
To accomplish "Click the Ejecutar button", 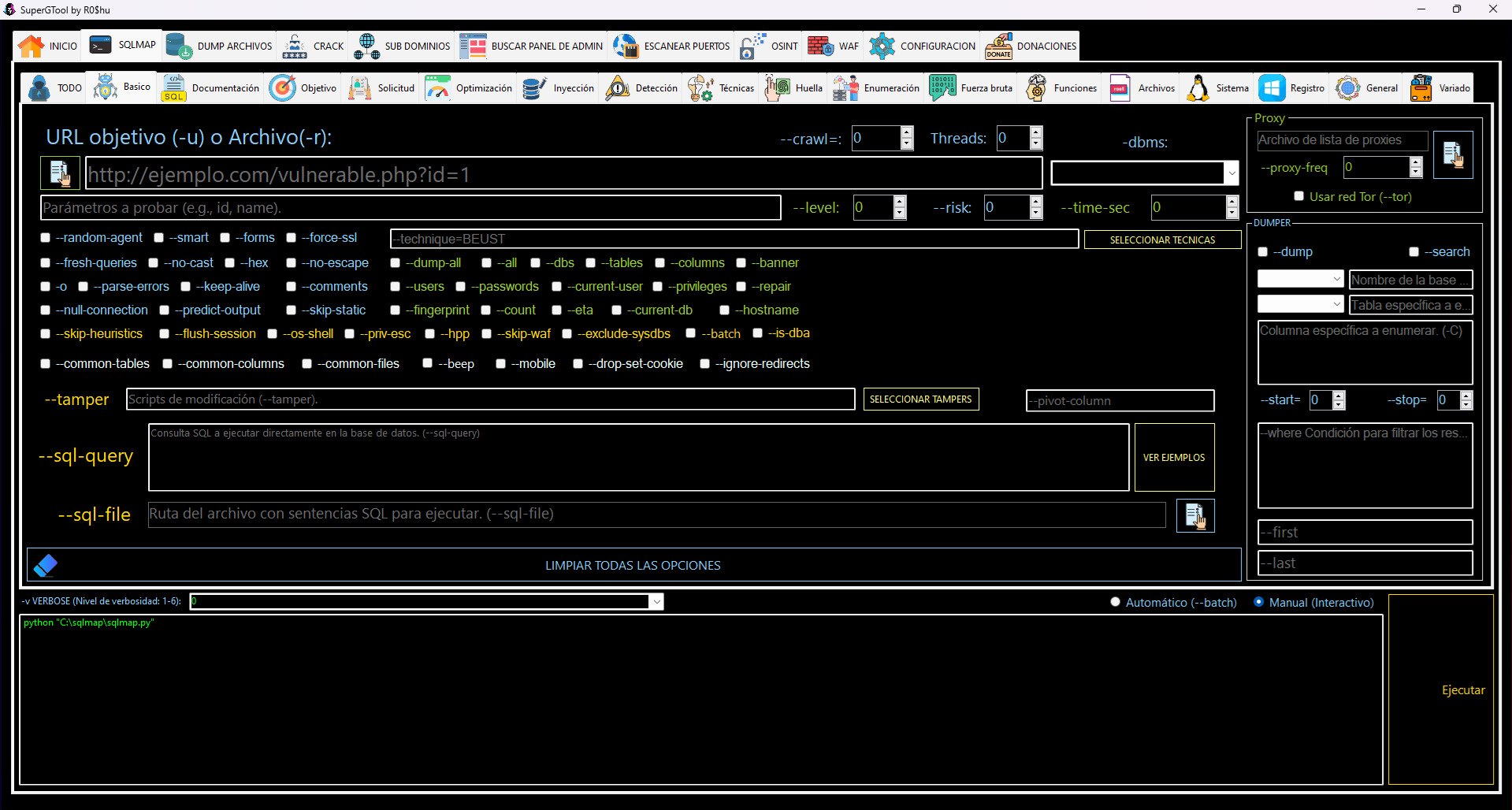I will click(x=1441, y=689).
